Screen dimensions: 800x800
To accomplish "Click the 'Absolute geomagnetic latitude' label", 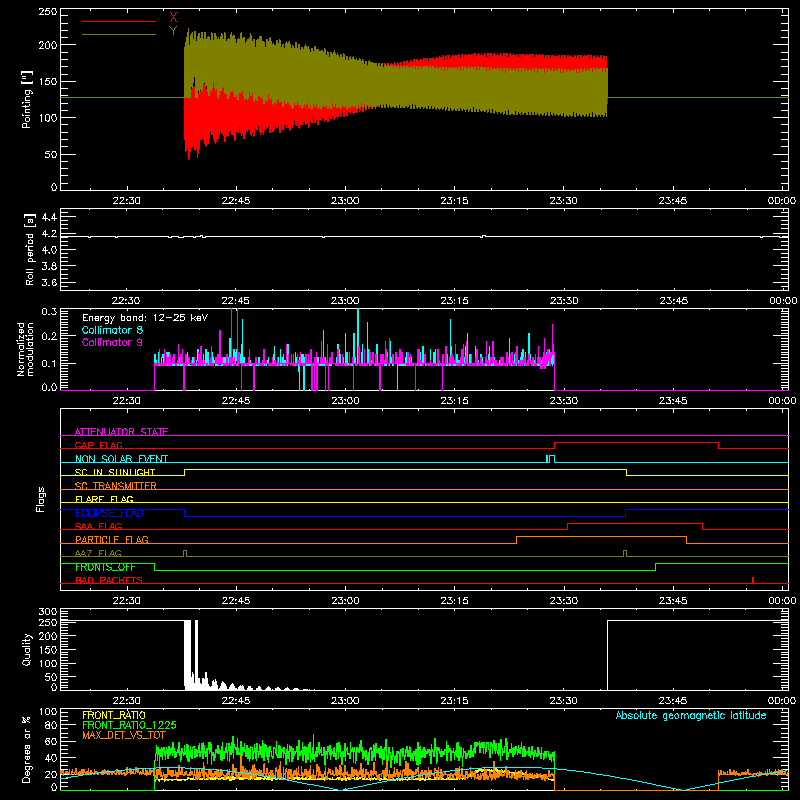I will tap(691, 715).
